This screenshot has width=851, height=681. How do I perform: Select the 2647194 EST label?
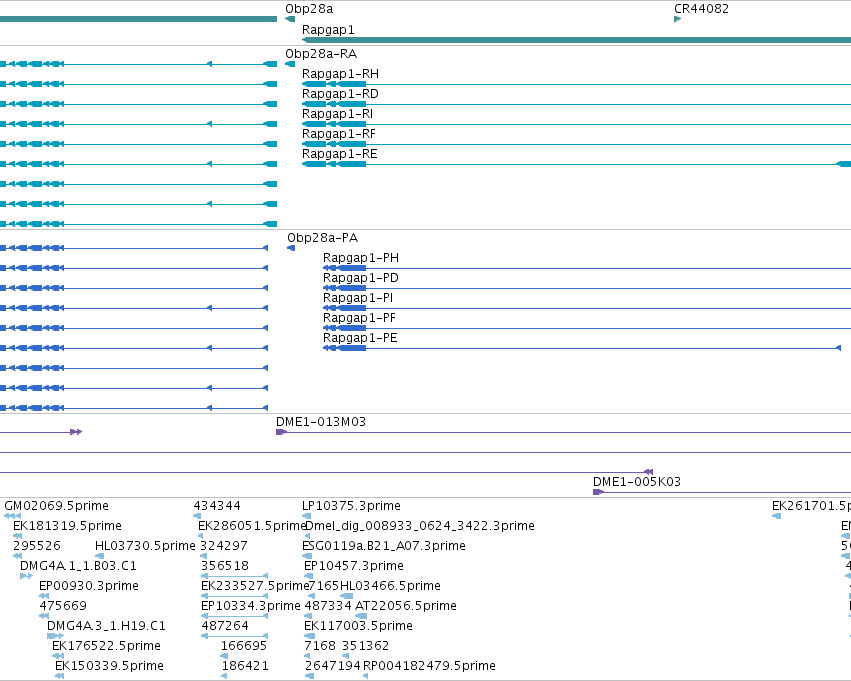pyautogui.click(x=332, y=666)
